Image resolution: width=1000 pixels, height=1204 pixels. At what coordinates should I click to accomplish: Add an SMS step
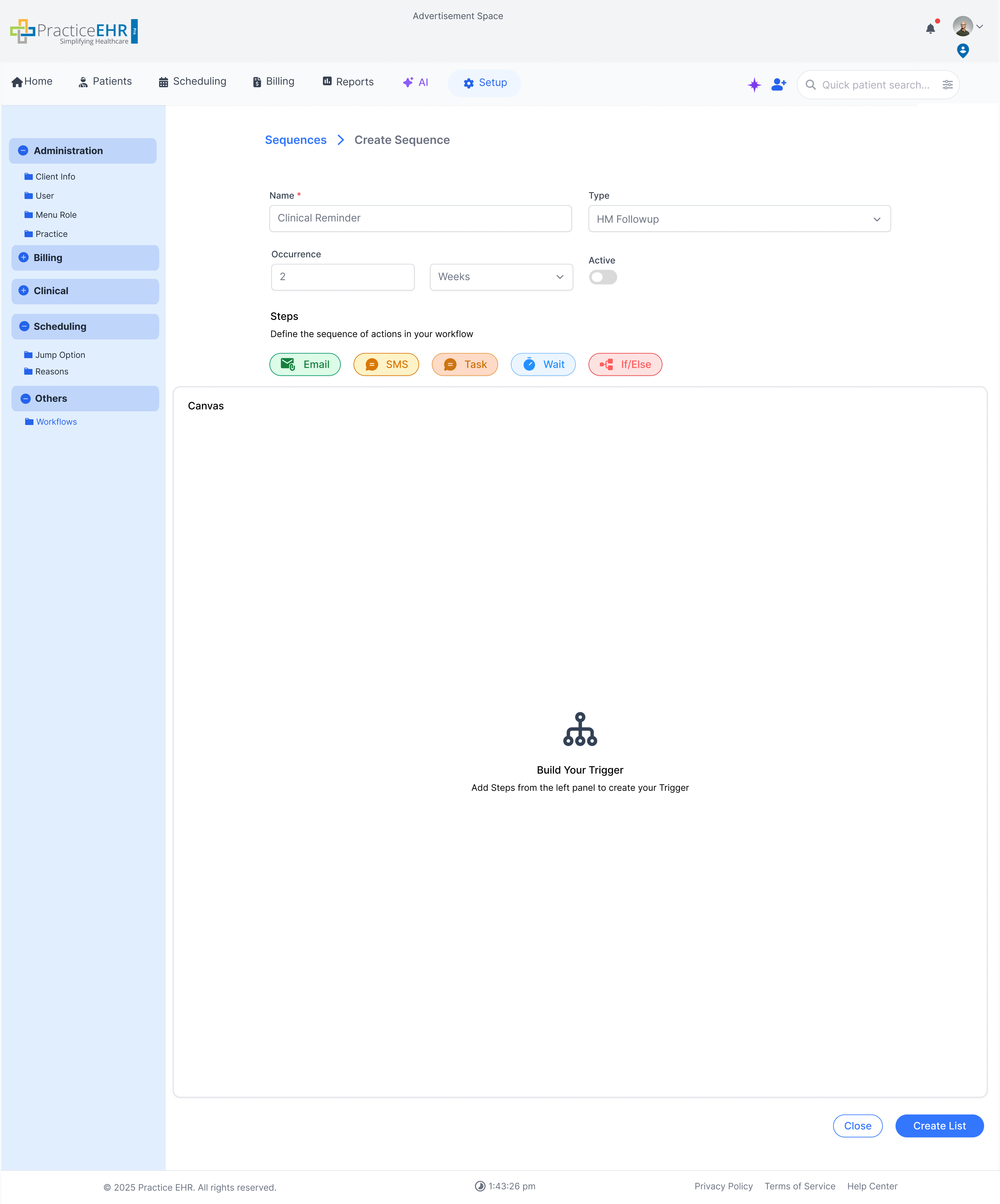pos(386,365)
